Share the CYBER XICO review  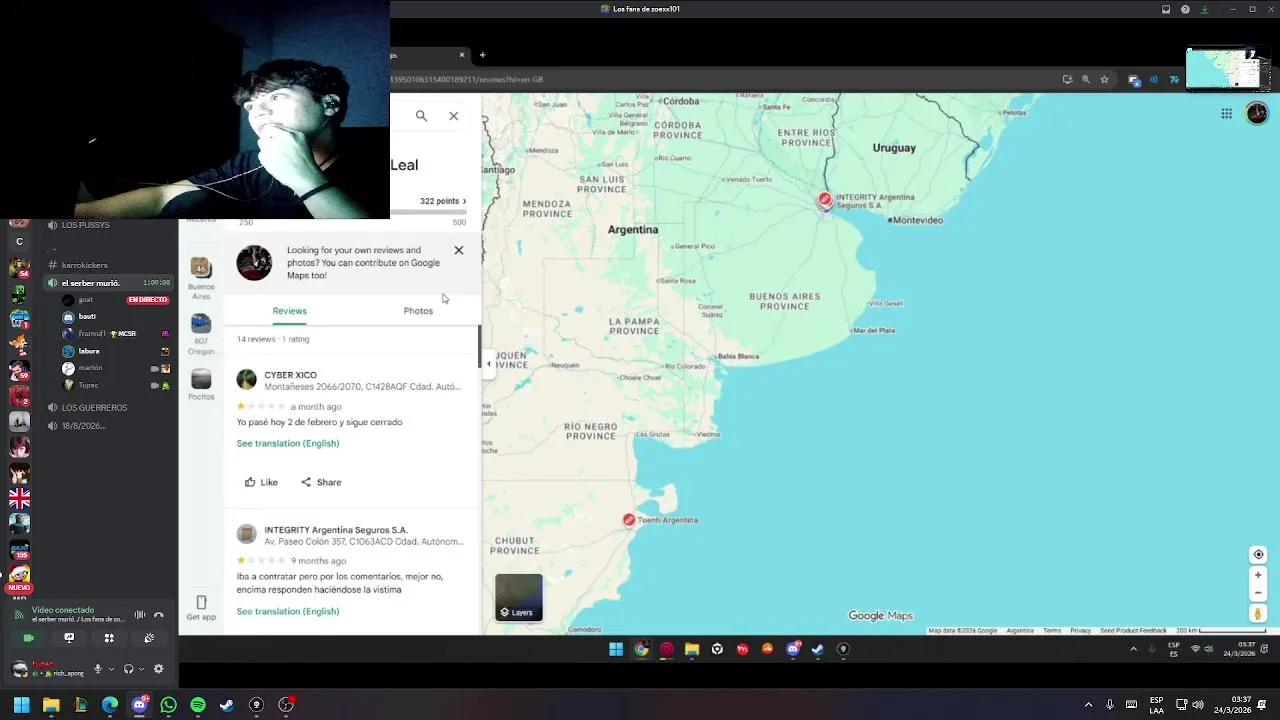click(321, 482)
